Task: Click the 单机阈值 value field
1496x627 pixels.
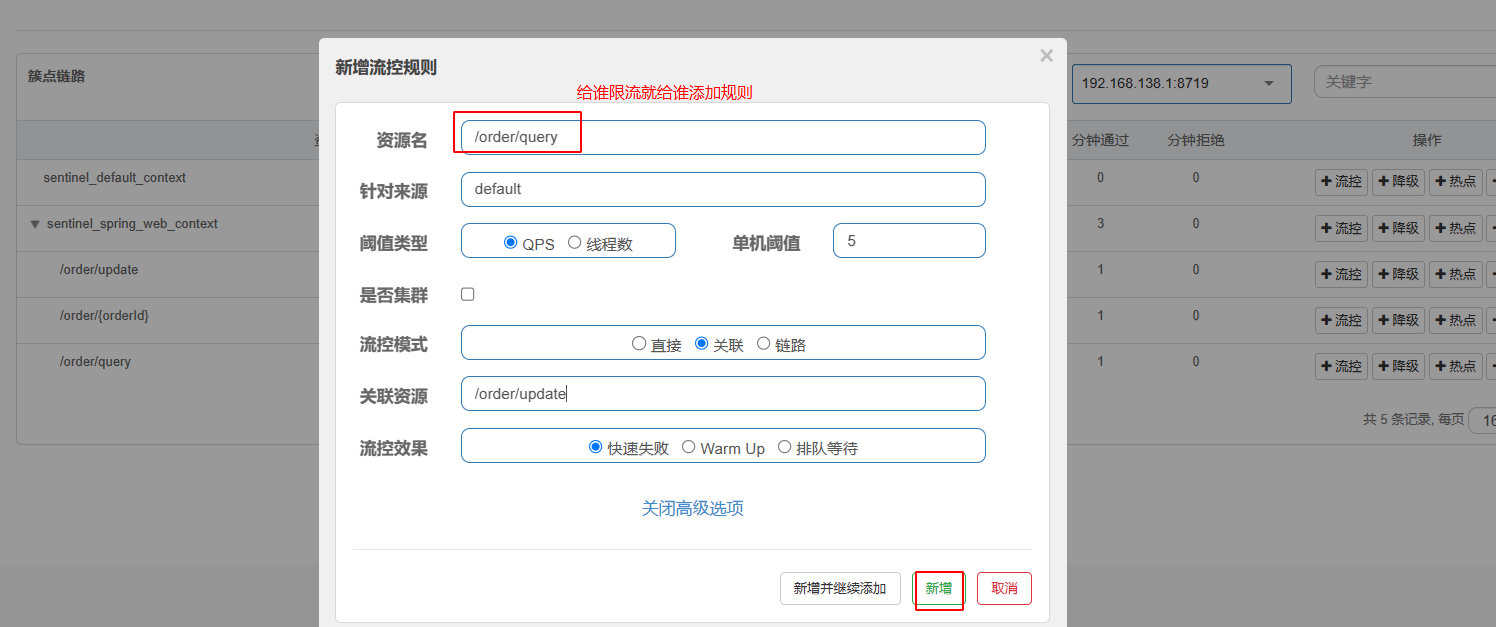Action: click(x=909, y=240)
